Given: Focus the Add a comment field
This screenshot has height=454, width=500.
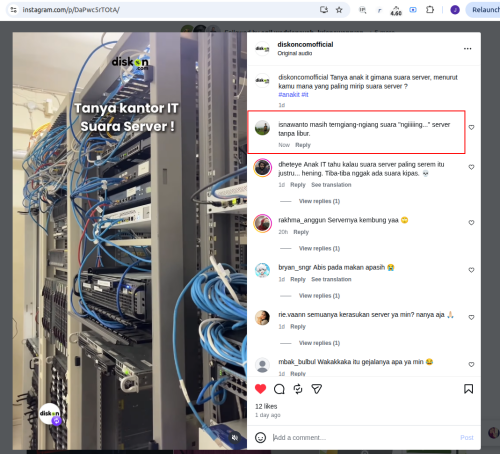Looking at the screenshot, I should 363,438.
